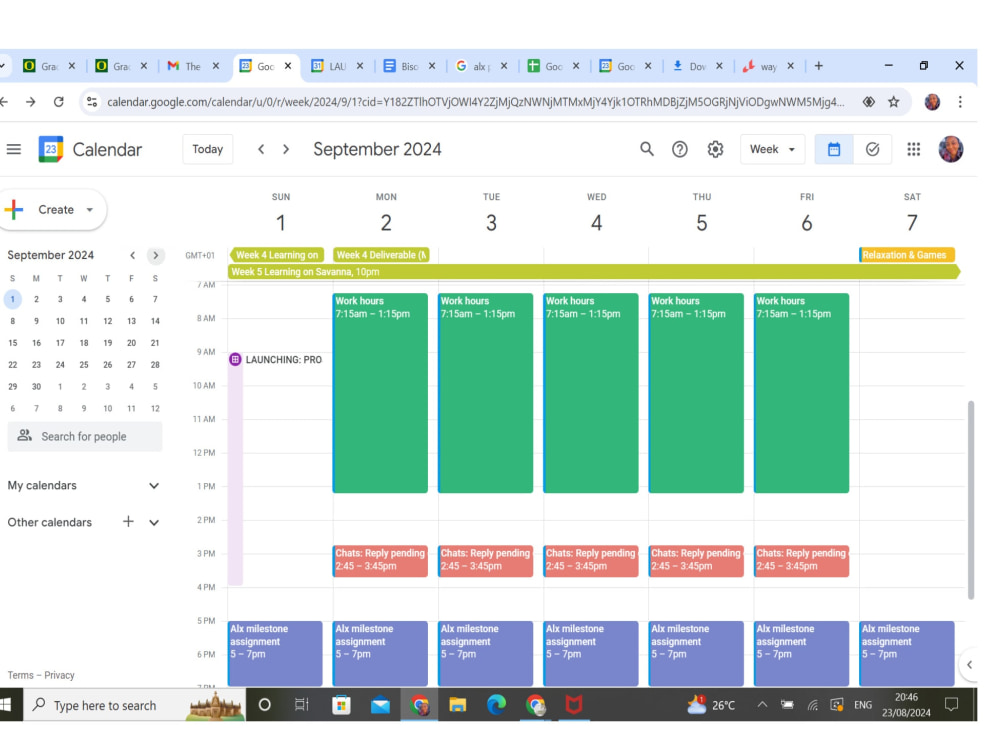
Task: Collapse the My calendars section
Action: click(x=154, y=486)
